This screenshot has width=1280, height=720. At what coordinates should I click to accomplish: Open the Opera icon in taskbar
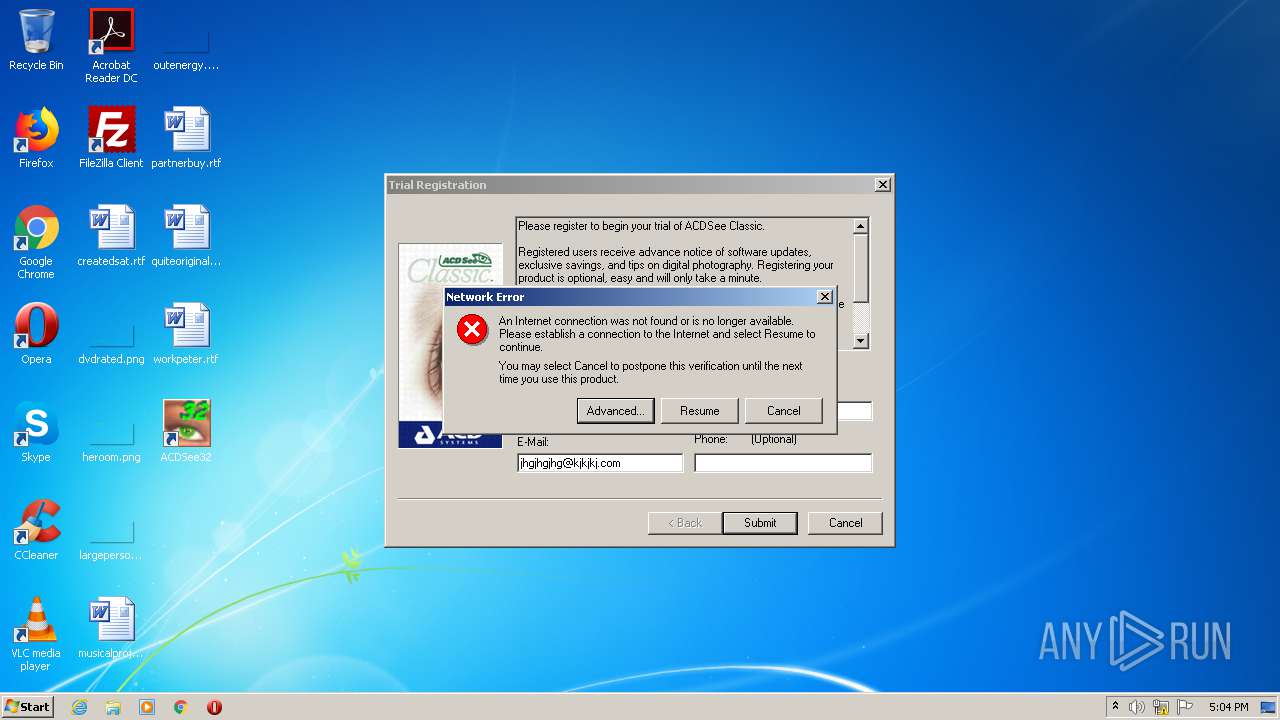pos(214,707)
